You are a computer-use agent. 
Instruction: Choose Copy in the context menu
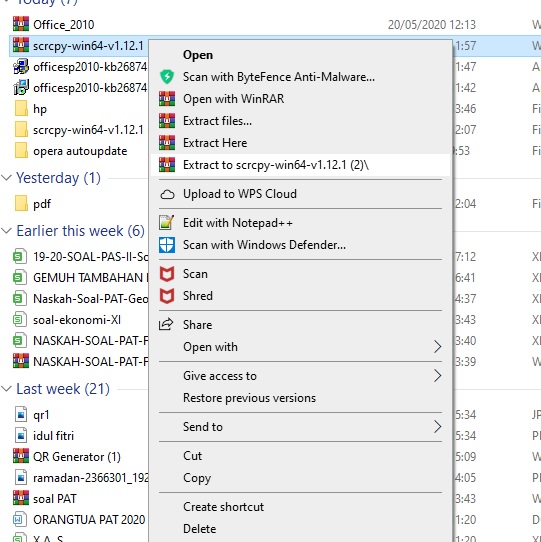pos(300,478)
